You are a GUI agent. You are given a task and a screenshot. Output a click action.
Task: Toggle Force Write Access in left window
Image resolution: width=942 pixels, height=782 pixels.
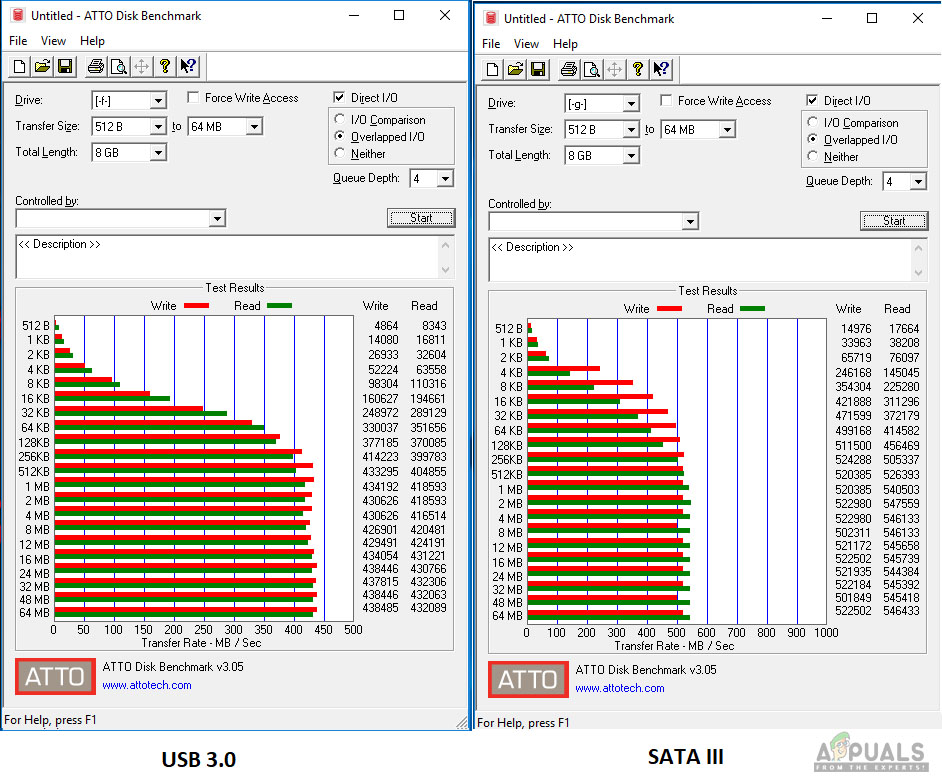pyautogui.click(x=193, y=97)
